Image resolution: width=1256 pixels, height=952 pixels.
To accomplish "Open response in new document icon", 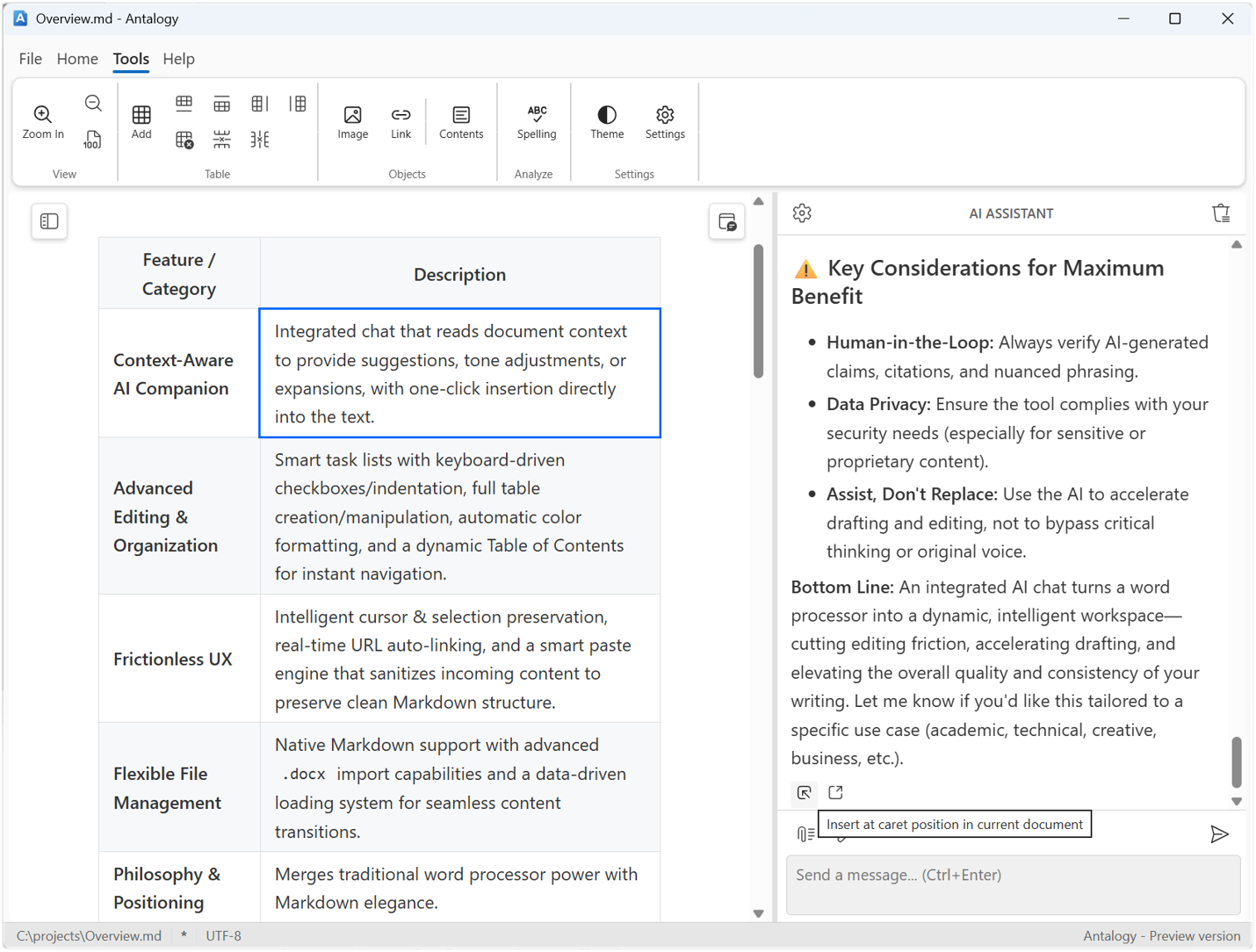I will tap(835, 792).
